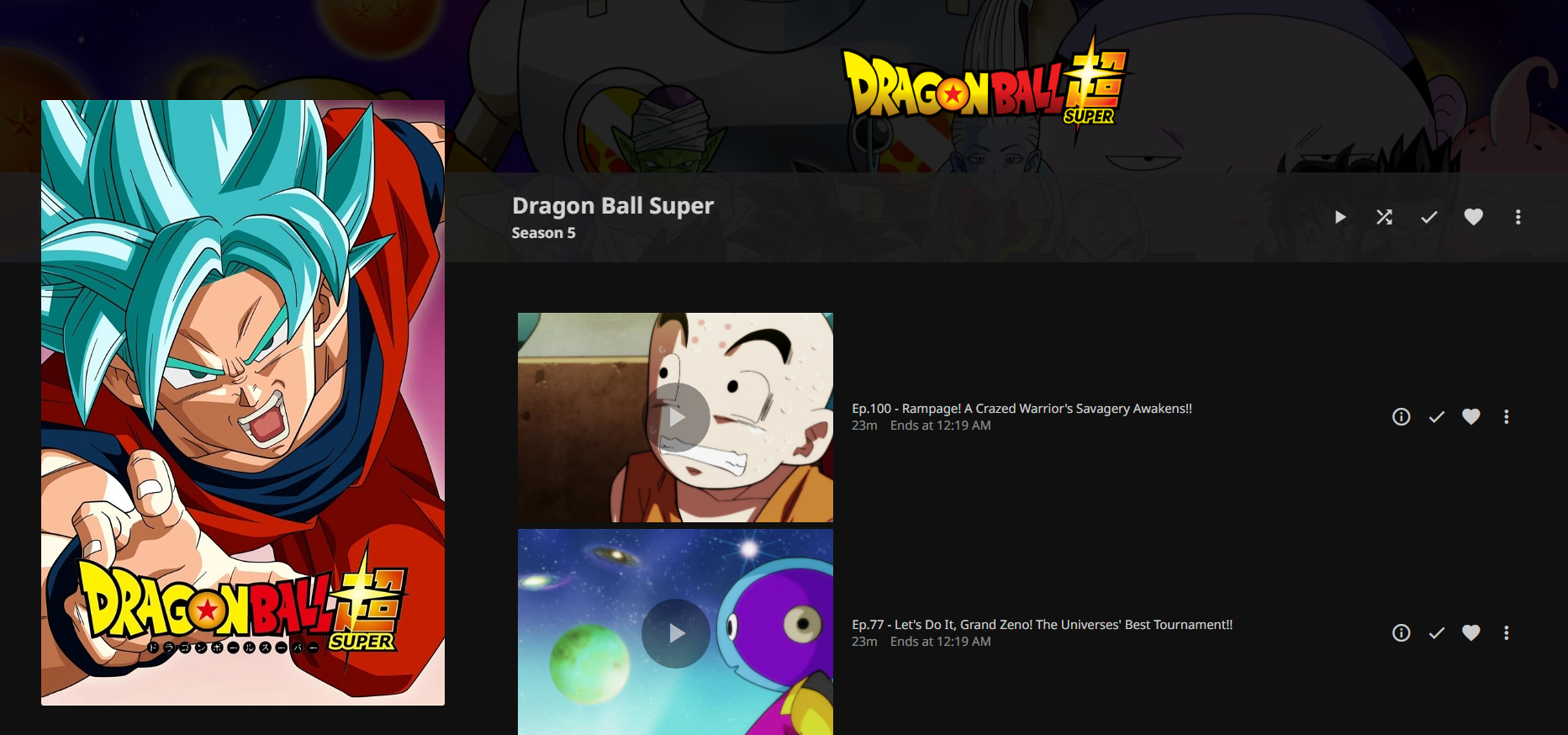Play Episode 100 from its thumbnail

(676, 417)
